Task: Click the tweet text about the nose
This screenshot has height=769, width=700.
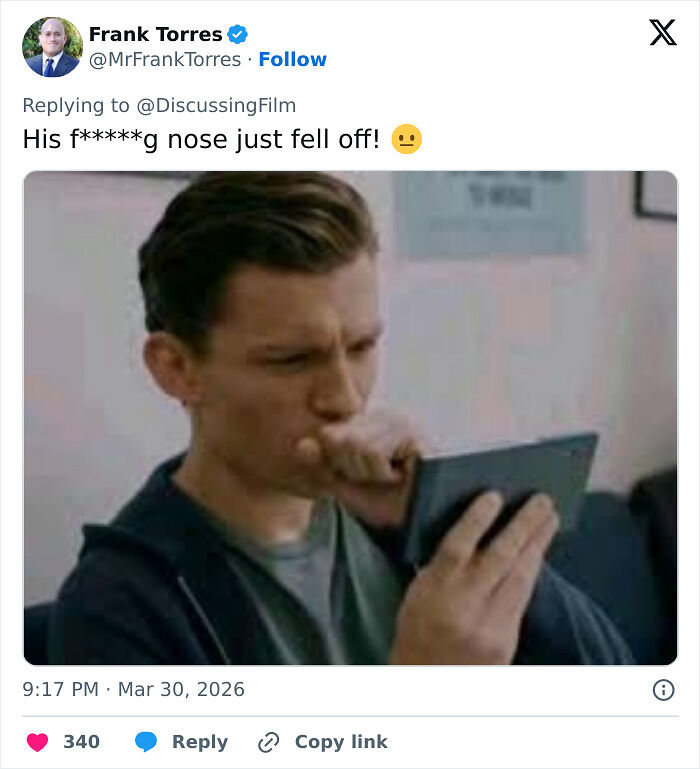Action: pyautogui.click(x=200, y=140)
